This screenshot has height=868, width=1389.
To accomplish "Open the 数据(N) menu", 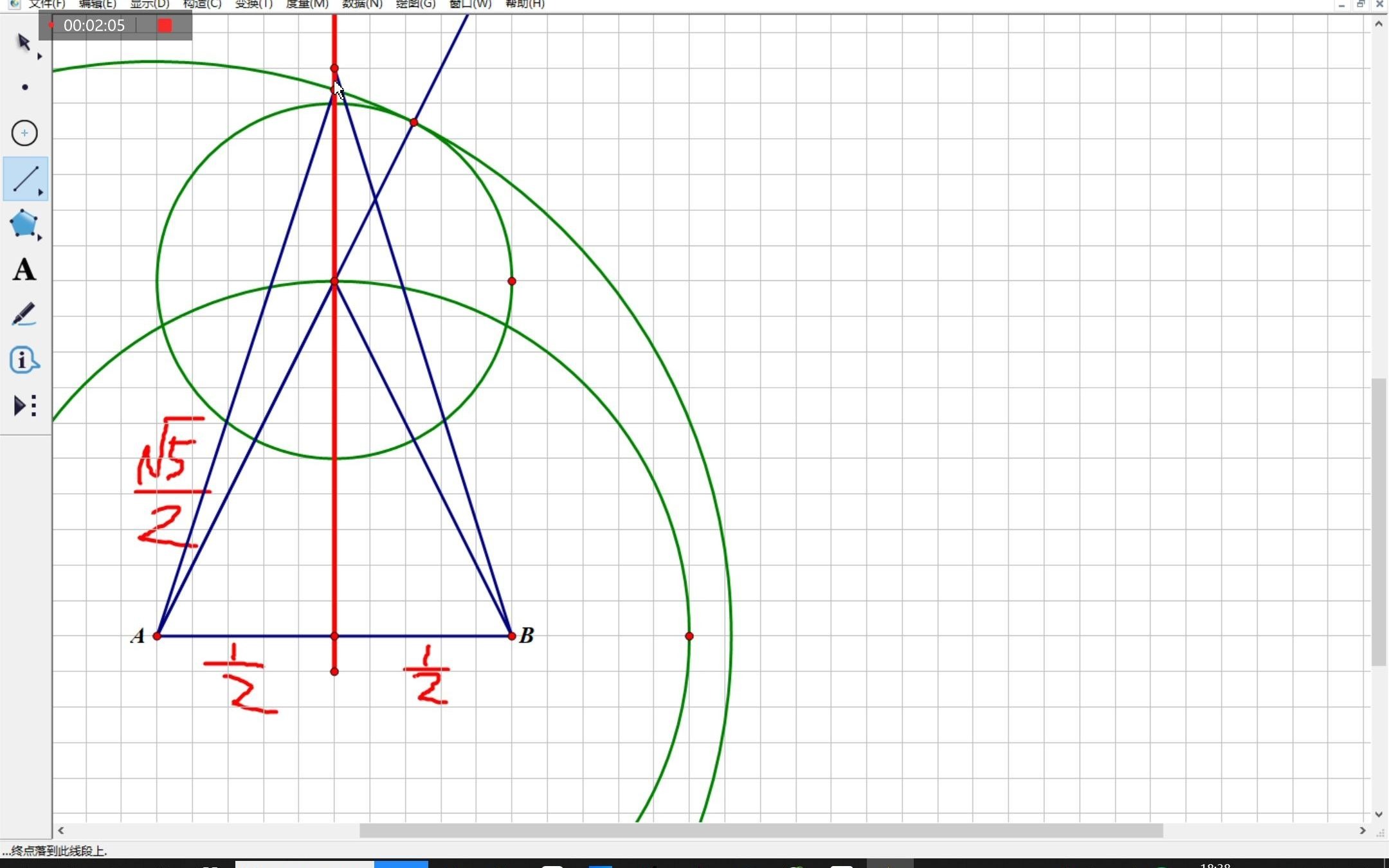I will coord(362,4).
